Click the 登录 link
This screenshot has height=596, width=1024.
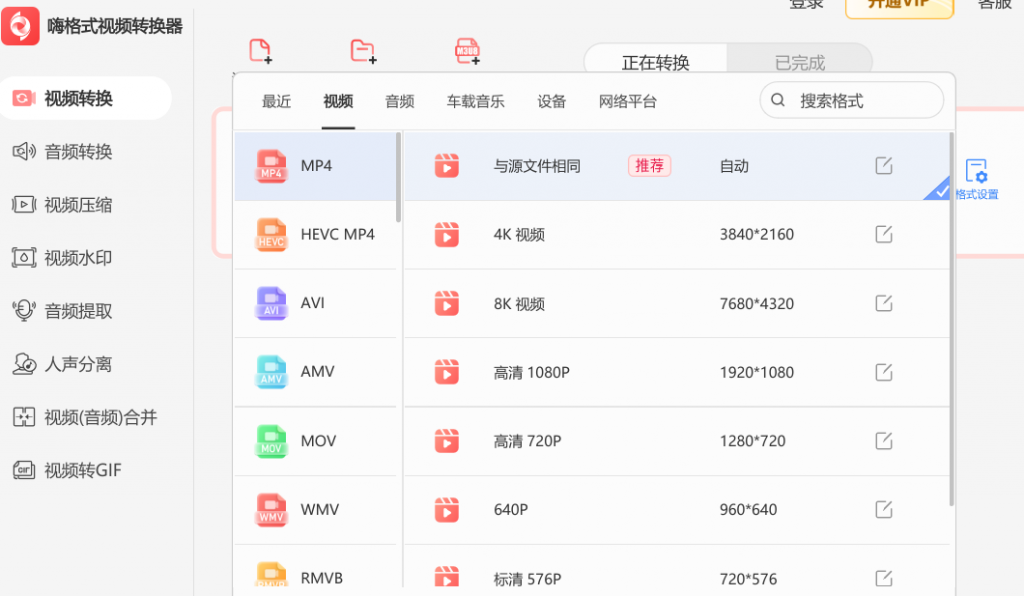807,5
